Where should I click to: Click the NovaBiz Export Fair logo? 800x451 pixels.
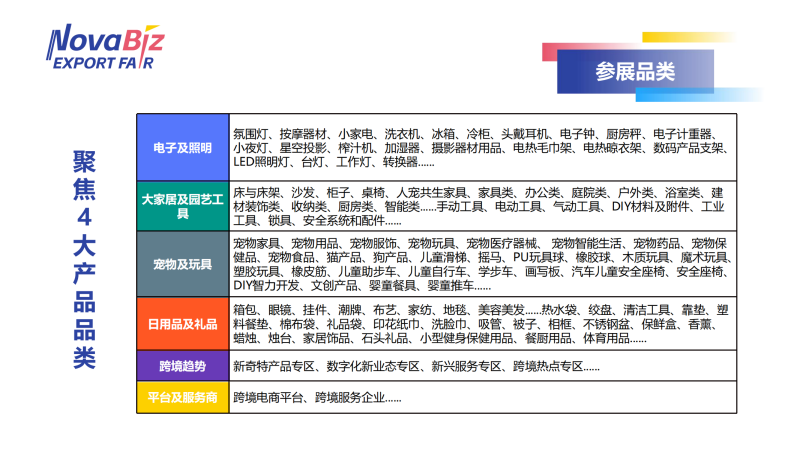(105, 46)
